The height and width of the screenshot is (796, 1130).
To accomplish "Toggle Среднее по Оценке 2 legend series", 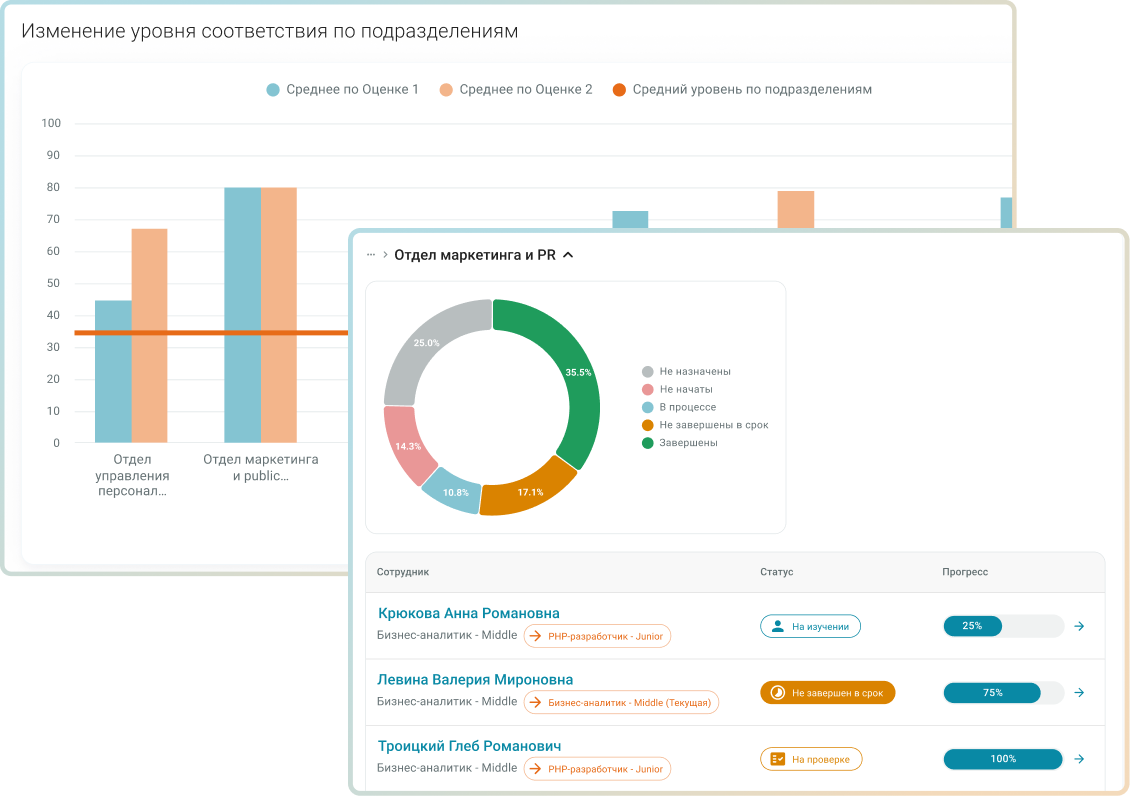I will (516, 89).
